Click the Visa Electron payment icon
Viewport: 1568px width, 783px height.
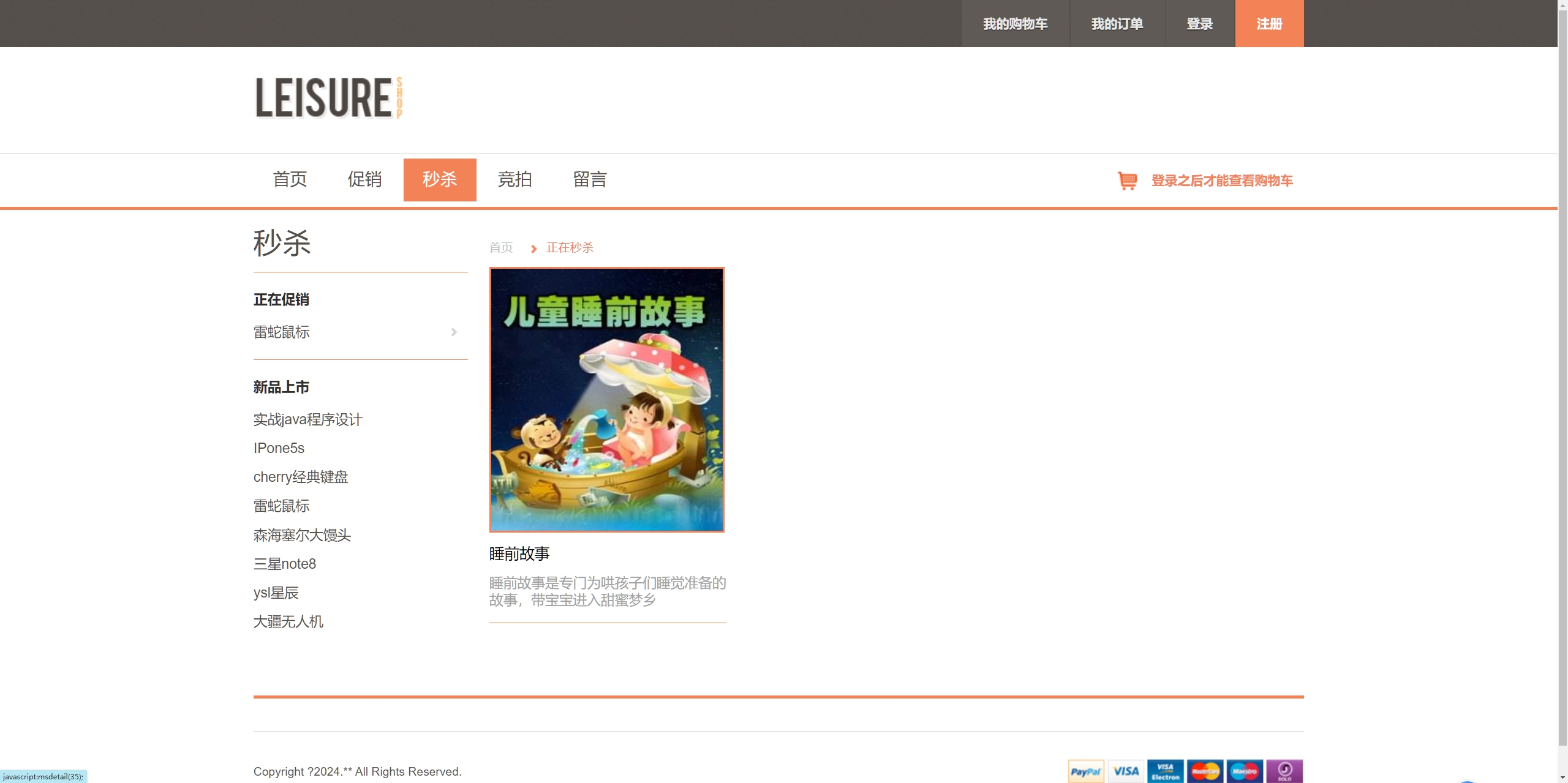pyautogui.click(x=1166, y=771)
